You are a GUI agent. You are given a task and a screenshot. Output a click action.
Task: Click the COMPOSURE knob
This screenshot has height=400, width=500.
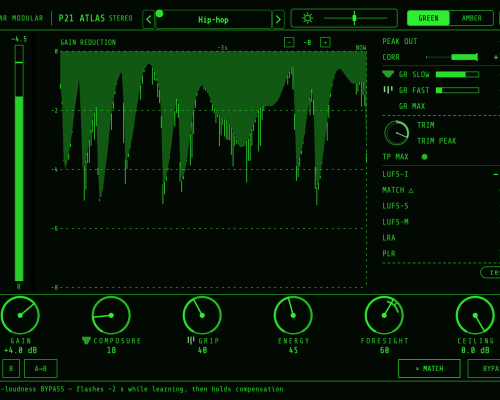111,315
